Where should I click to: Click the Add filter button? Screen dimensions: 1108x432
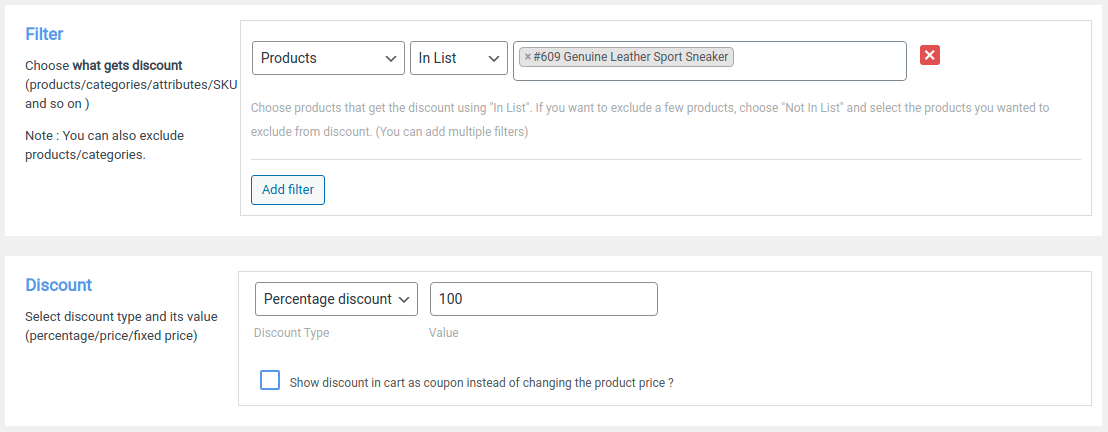pos(288,190)
